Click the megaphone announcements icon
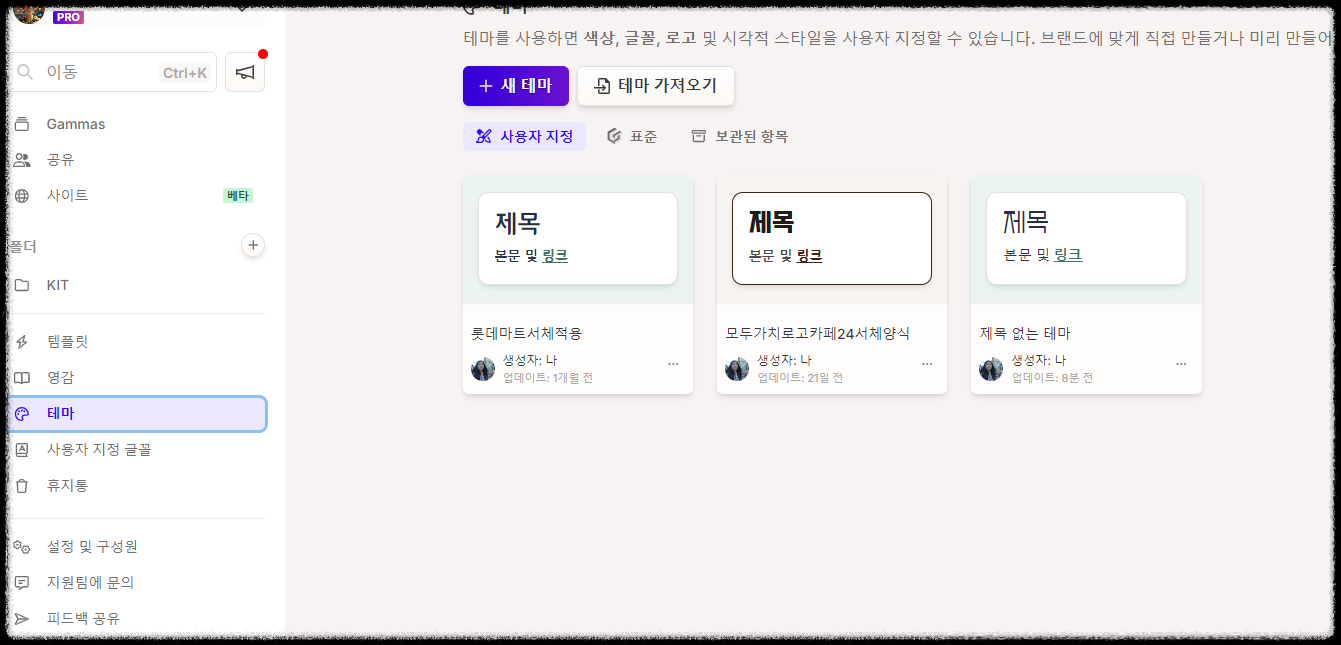This screenshot has width=1341, height=645. tap(245, 70)
